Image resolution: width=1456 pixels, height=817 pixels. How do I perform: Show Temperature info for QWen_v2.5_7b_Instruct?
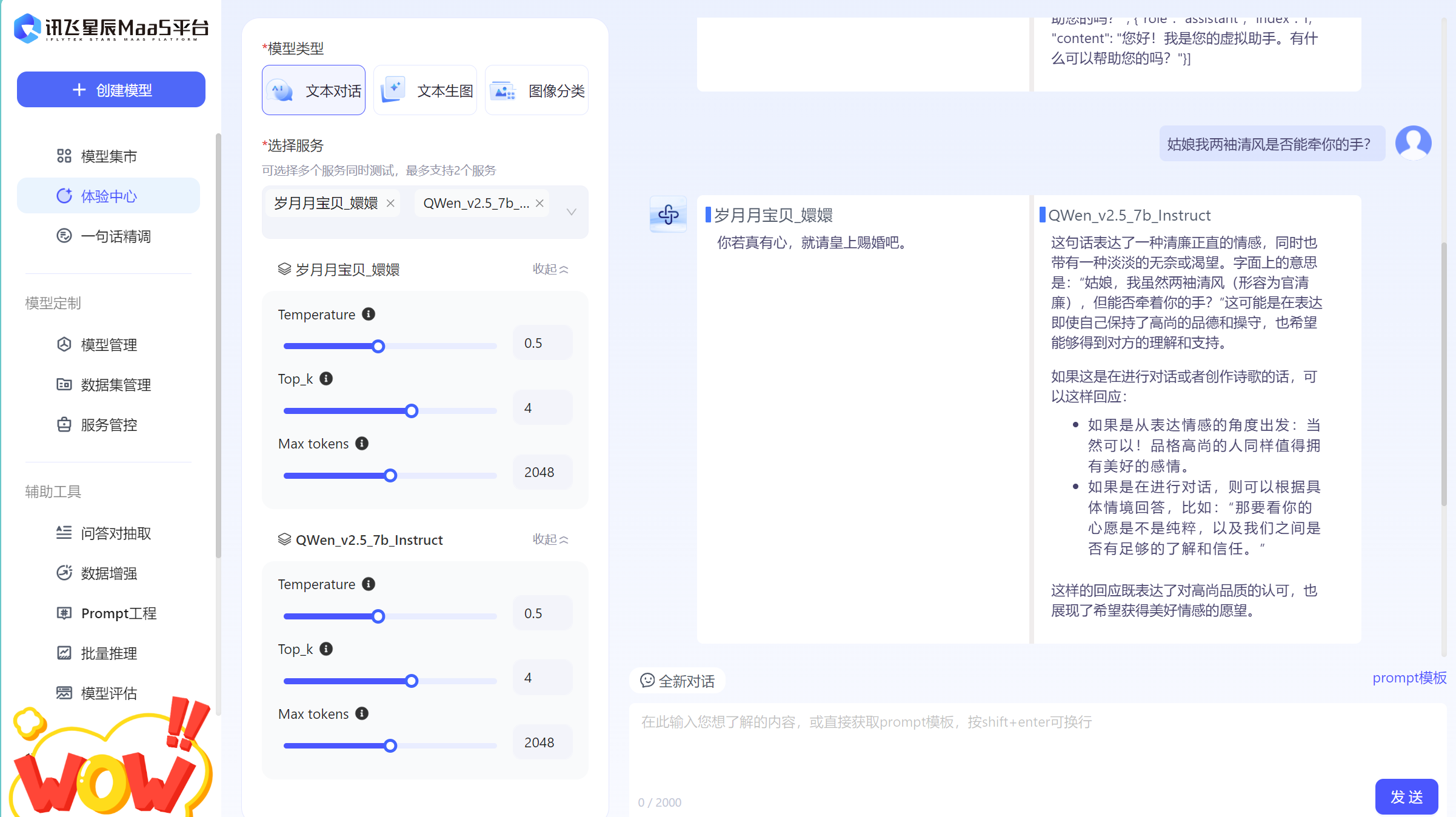[369, 584]
